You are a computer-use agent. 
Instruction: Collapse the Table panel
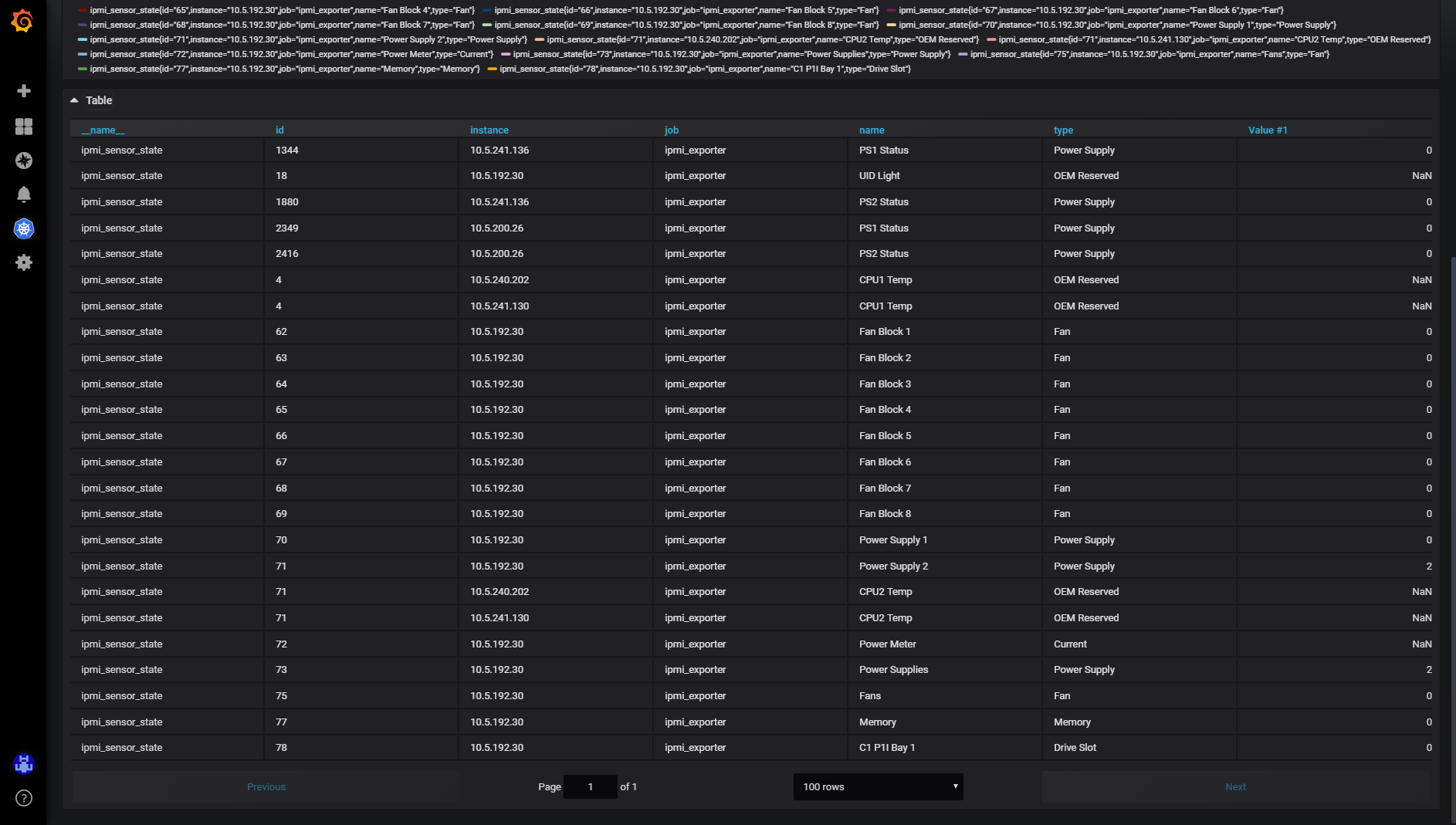click(73, 100)
